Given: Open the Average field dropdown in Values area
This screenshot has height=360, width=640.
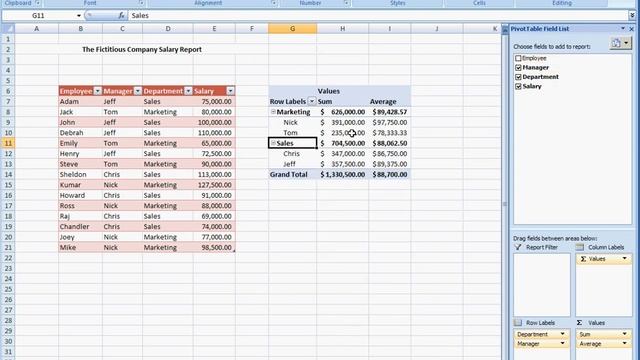Looking at the screenshot, I should point(624,344).
